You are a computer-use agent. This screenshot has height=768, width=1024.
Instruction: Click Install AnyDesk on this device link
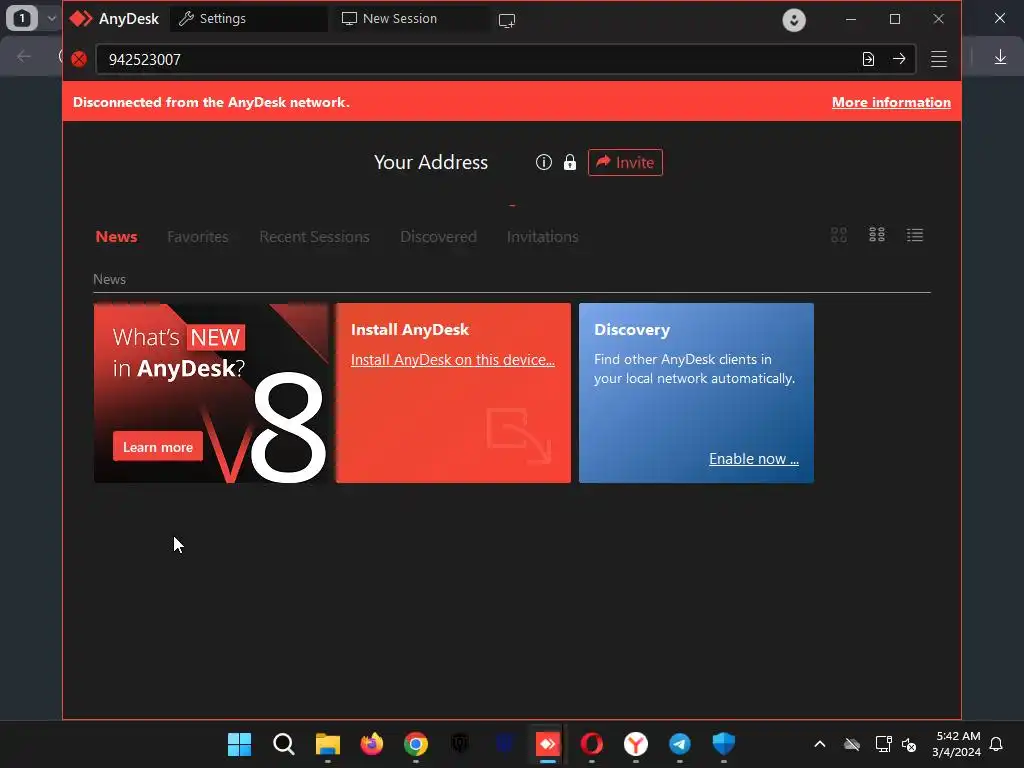453,360
